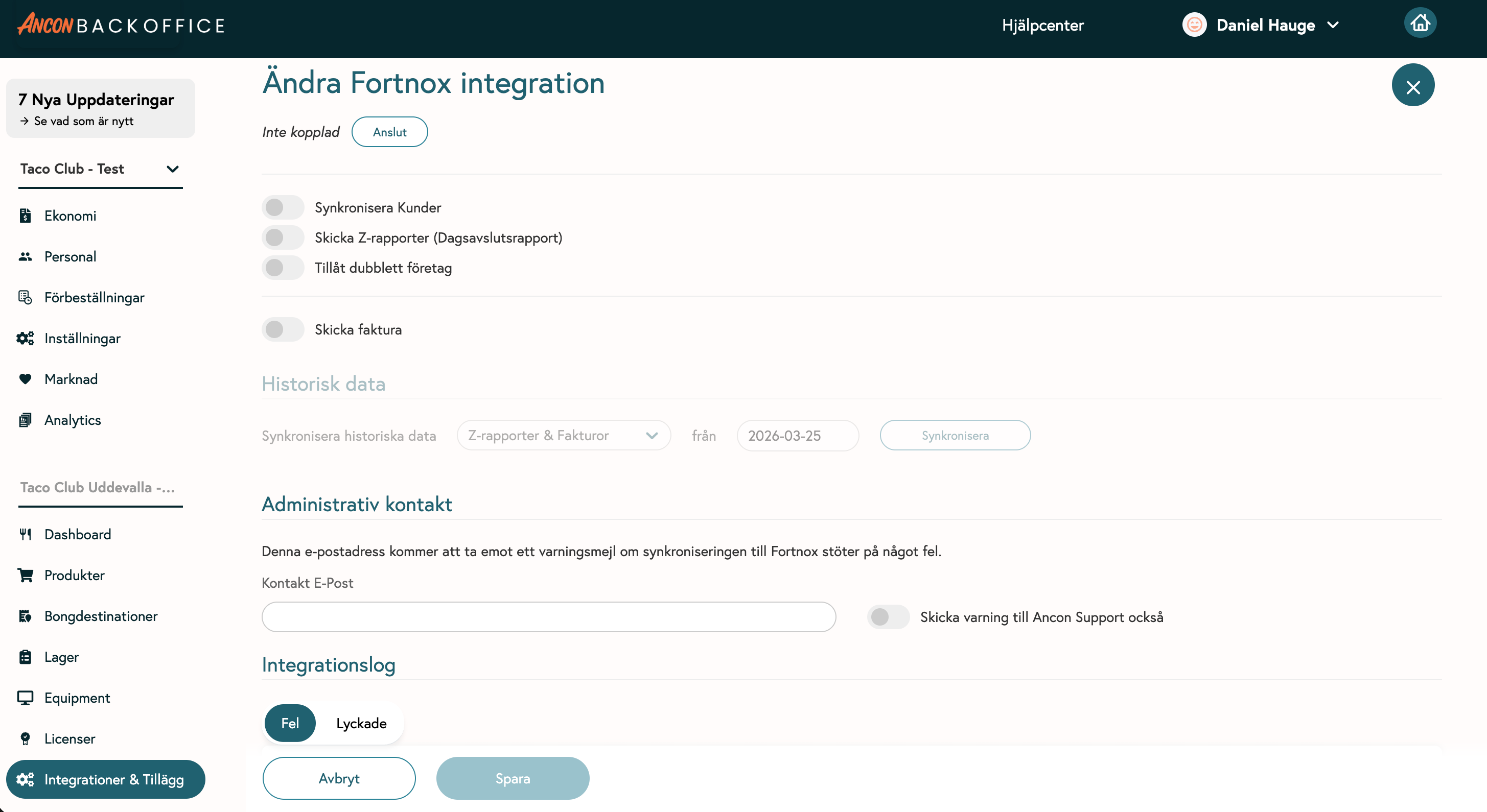The image size is (1487, 812).
Task: Open Bongdestinationer menu item
Action: coord(101,616)
